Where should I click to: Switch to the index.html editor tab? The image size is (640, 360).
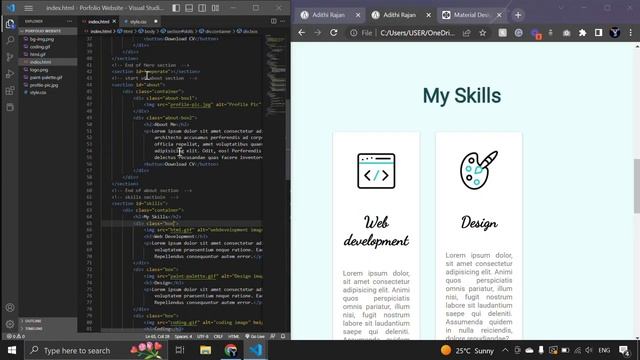point(98,21)
